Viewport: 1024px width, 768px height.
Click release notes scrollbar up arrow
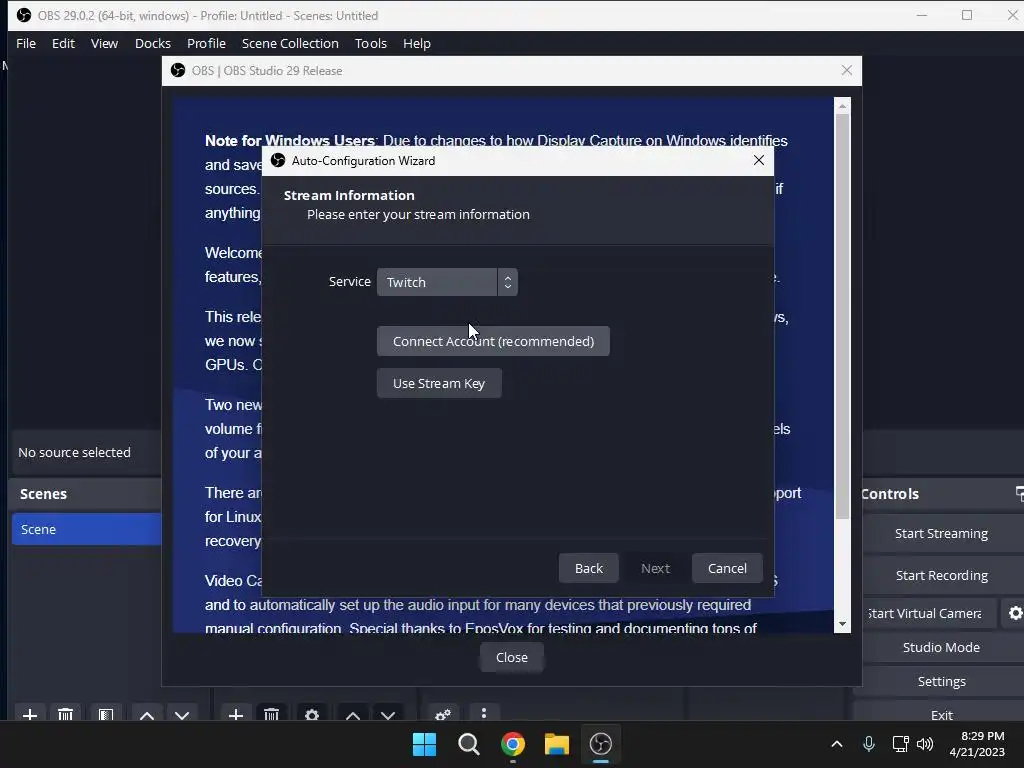[842, 106]
